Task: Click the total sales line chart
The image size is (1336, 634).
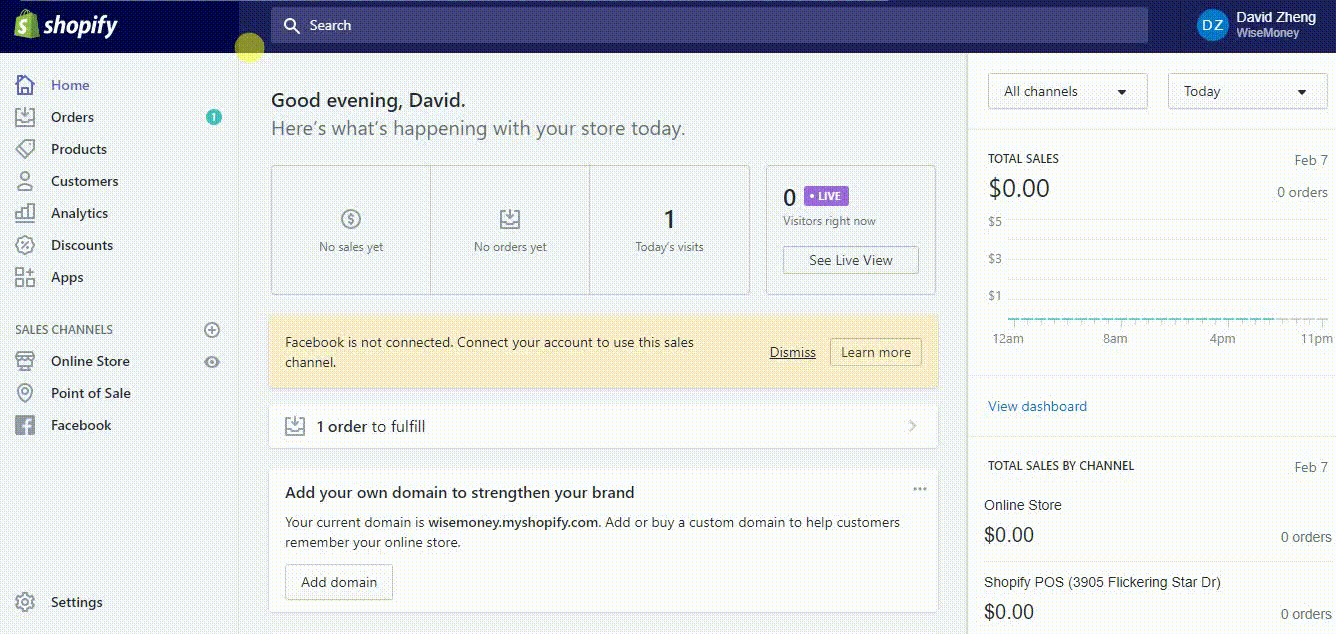Action: 1160,280
